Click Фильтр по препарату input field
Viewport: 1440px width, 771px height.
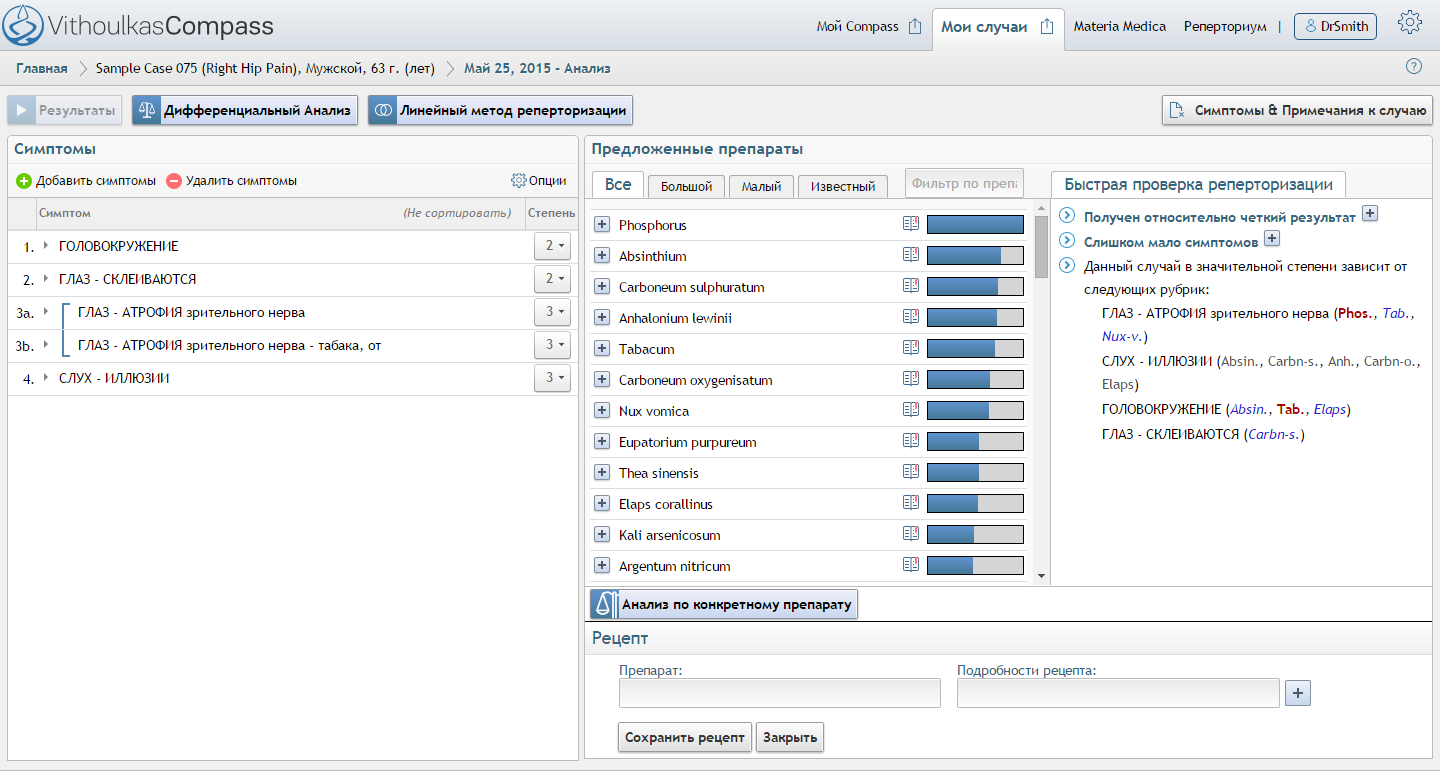(x=964, y=184)
